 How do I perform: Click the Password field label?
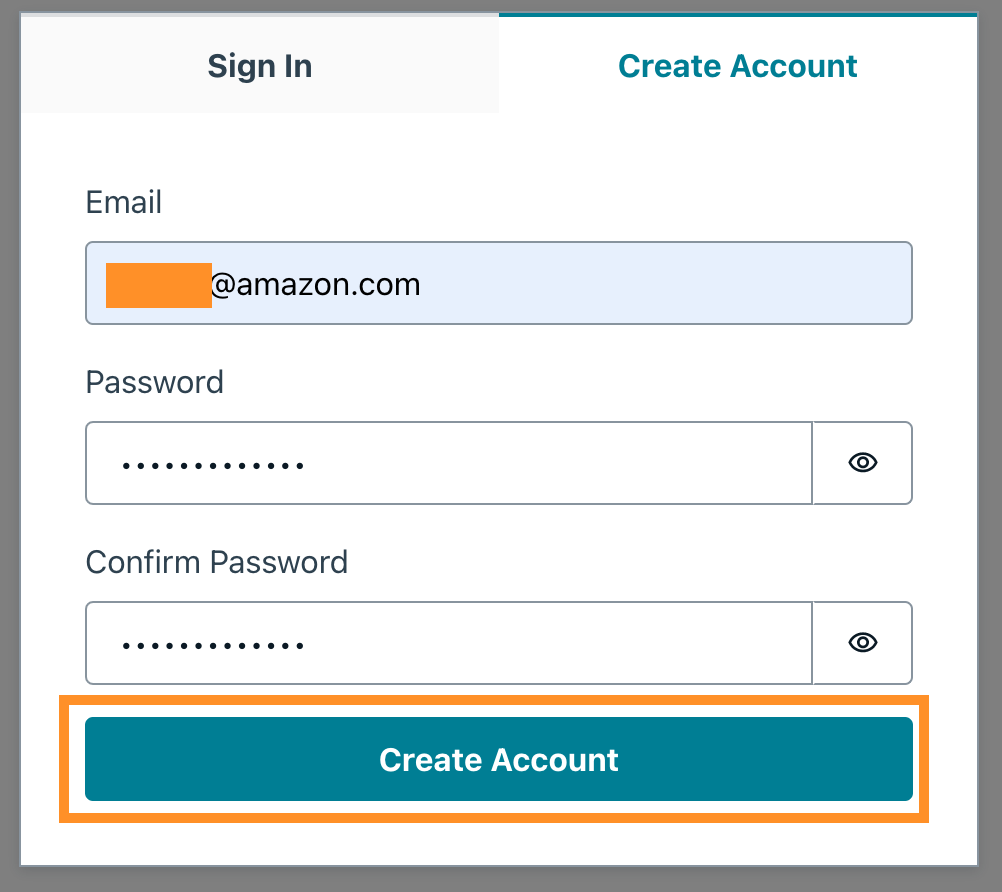[154, 382]
